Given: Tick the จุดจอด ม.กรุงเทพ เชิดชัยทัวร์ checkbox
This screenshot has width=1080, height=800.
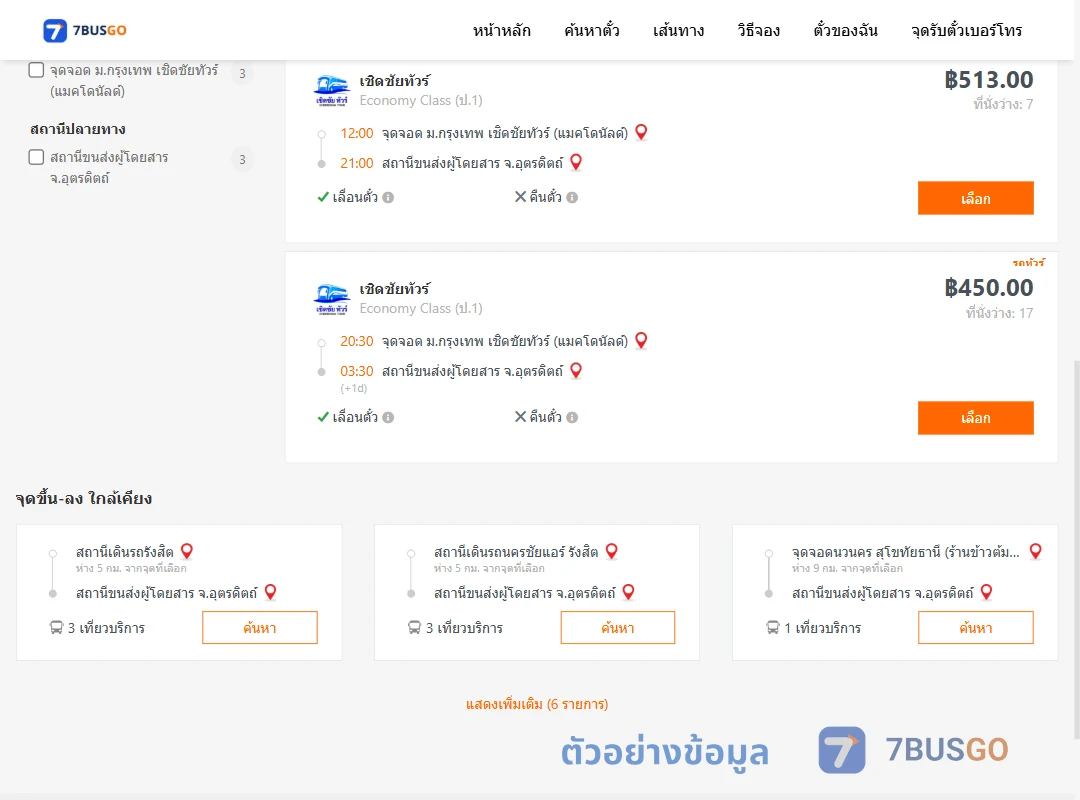Looking at the screenshot, I should tap(37, 70).
